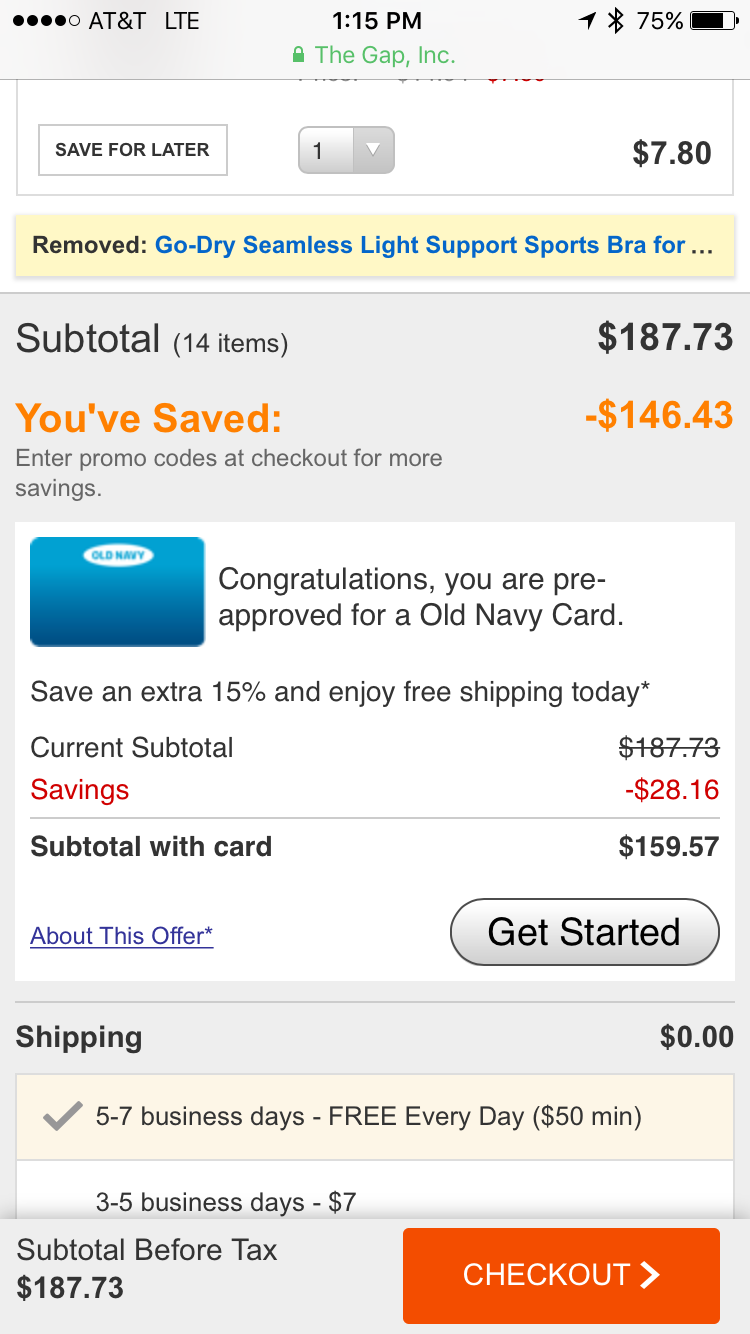Screen dimensions: 750x1334
Task: Tap the pre-approved Old Navy Card message
Action: [420, 597]
